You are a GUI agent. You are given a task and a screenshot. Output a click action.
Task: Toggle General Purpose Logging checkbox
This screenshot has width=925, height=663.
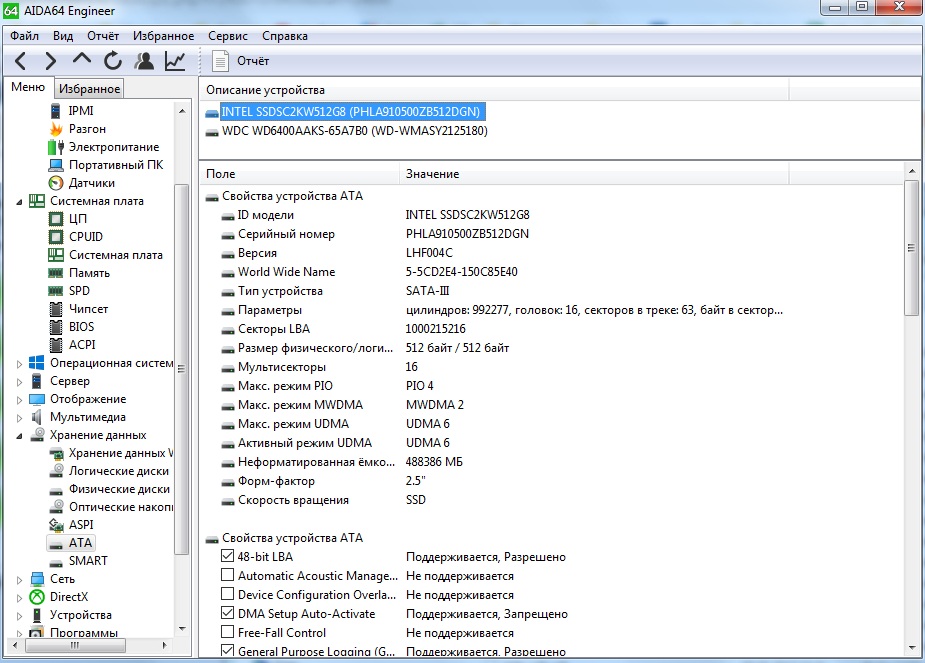click(x=227, y=651)
